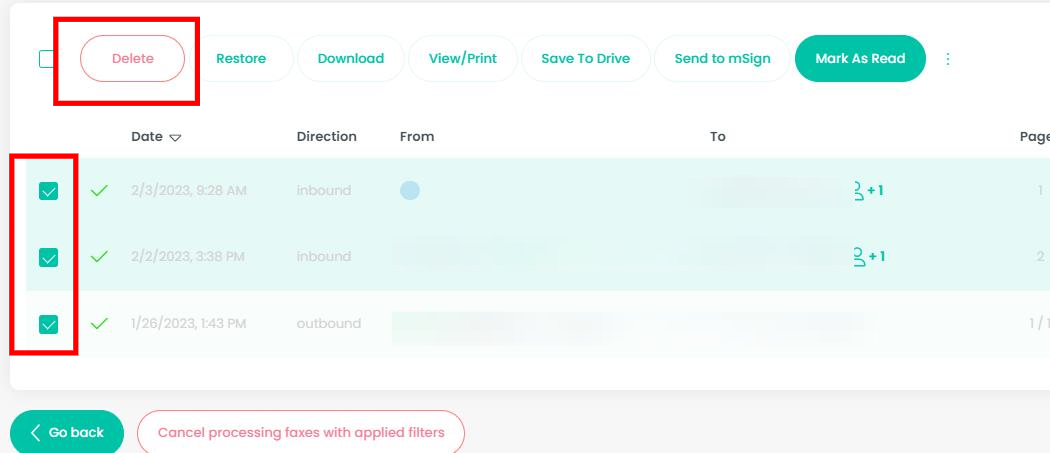Click 'outbound' in the 1/26/2023 row
Screen dimensions: 1050x453
(x=329, y=324)
